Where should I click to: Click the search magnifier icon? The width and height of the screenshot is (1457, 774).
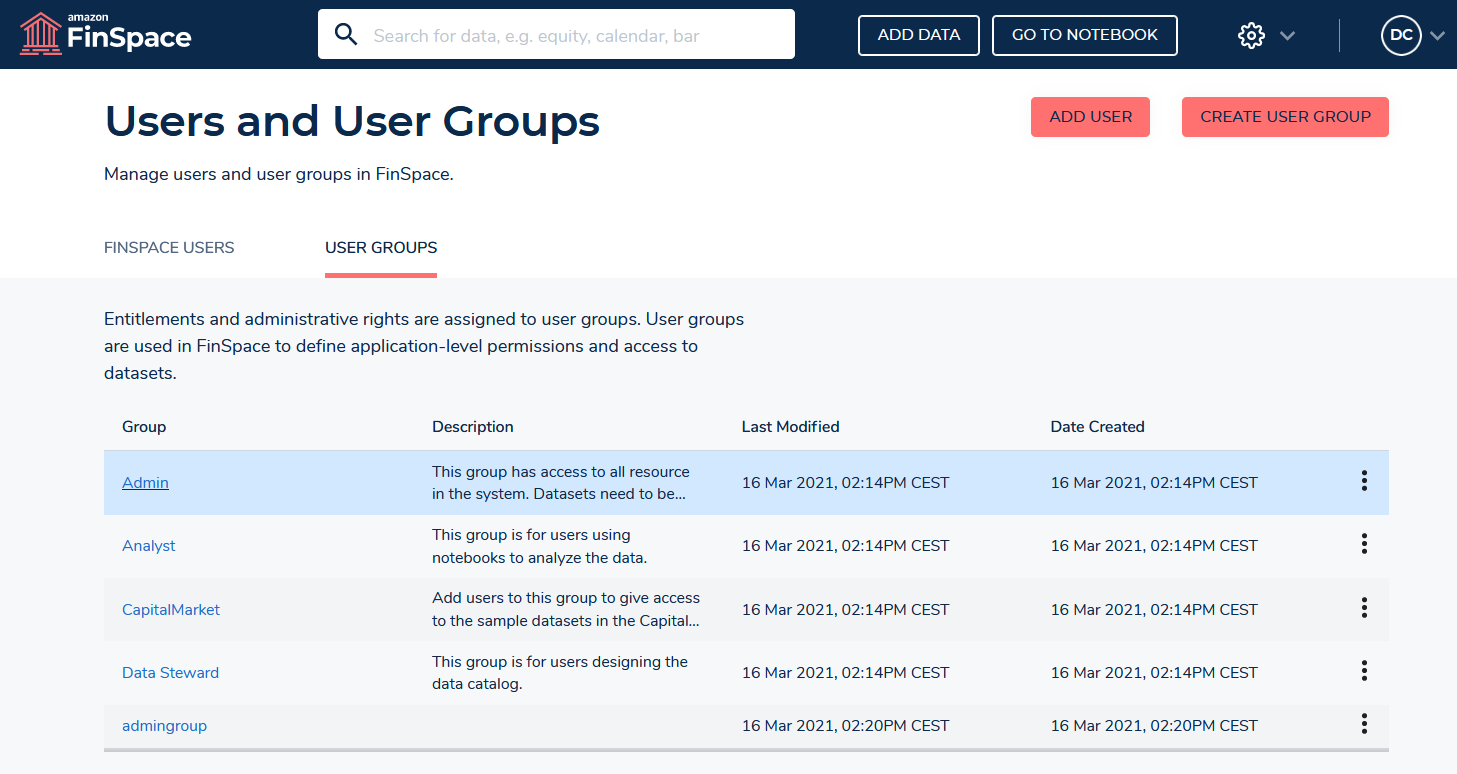[346, 35]
